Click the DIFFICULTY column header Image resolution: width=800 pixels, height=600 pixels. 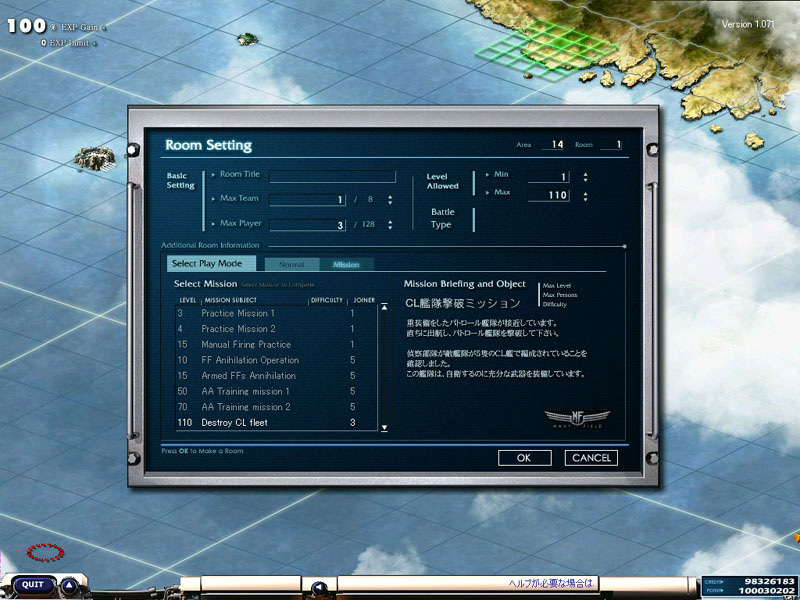pyautogui.click(x=327, y=300)
